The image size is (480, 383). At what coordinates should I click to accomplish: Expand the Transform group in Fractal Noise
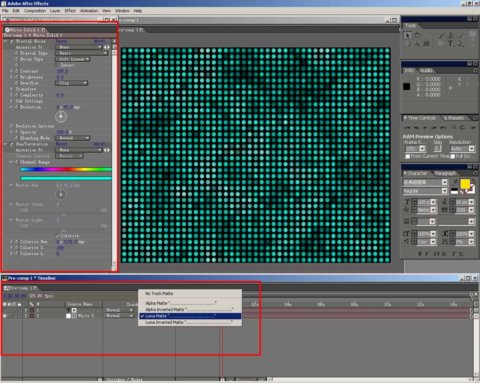tap(11, 89)
